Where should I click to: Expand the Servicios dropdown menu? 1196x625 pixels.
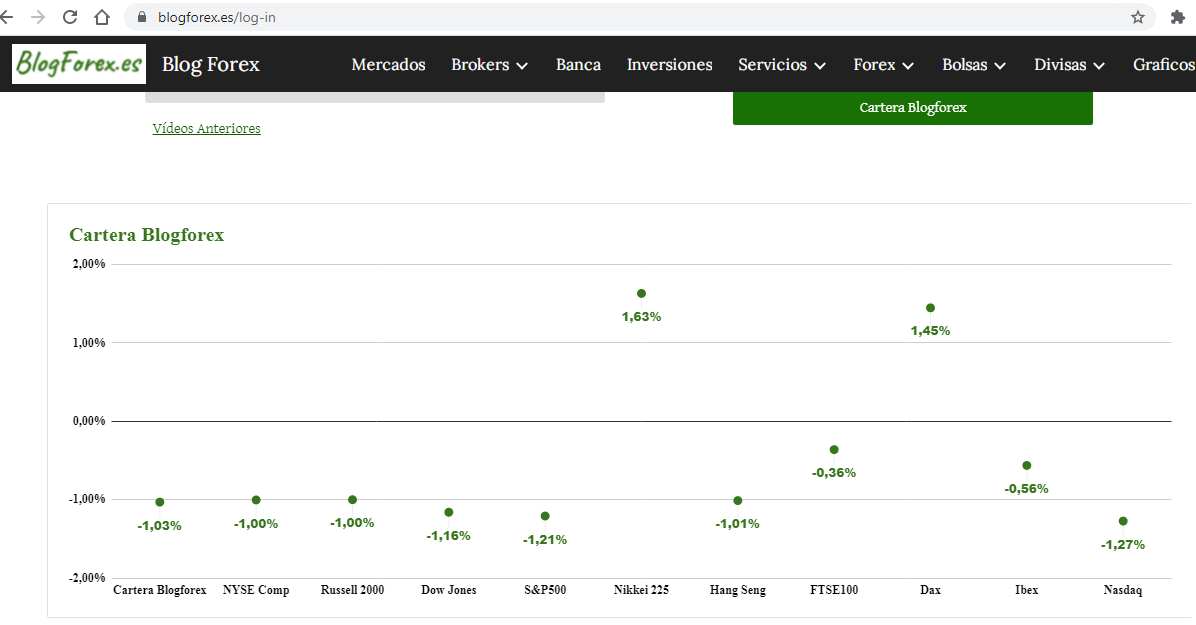coord(782,65)
